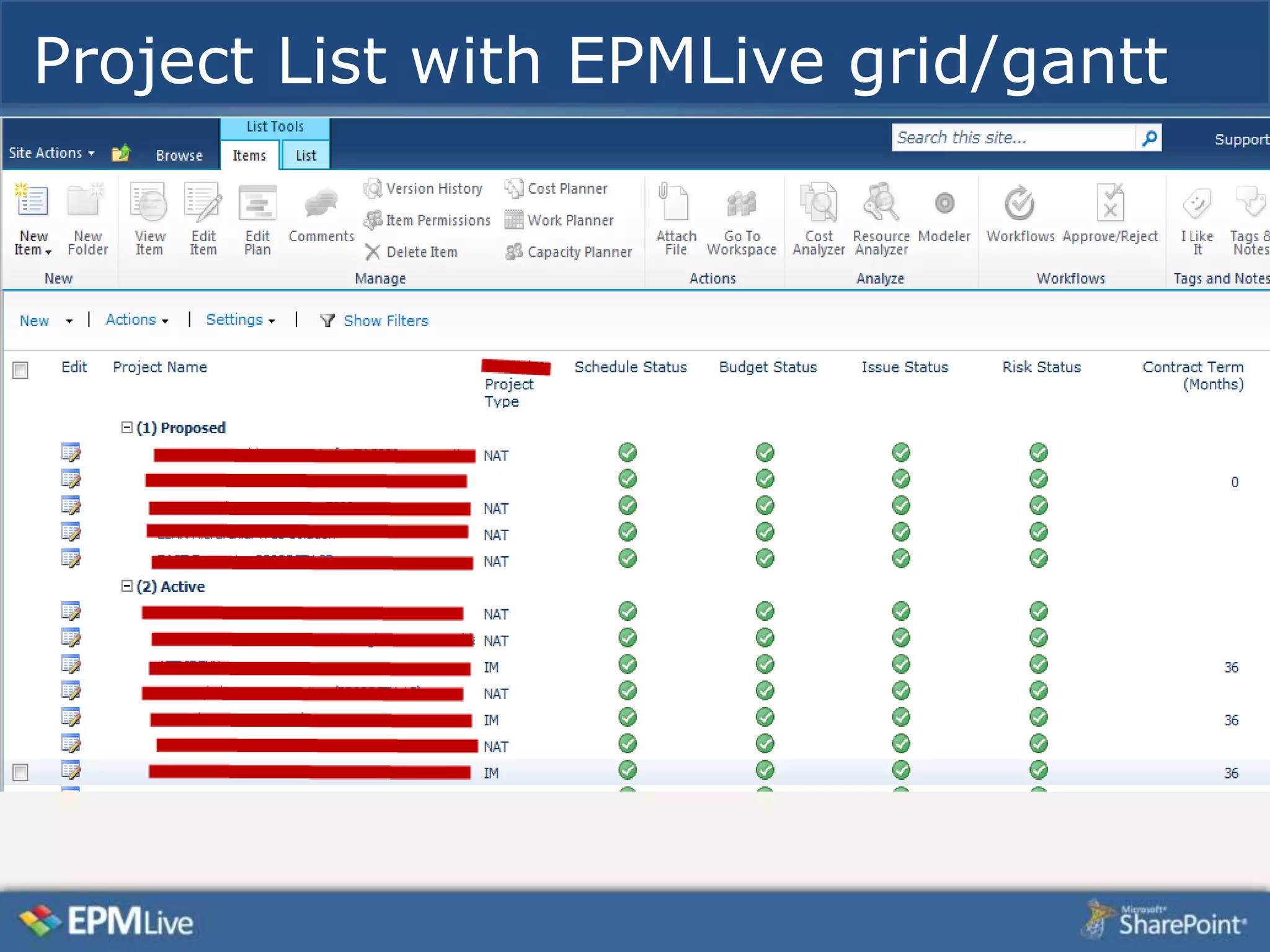Switch to the Browse tab
Viewport: 1270px width, 952px height.
pos(179,155)
